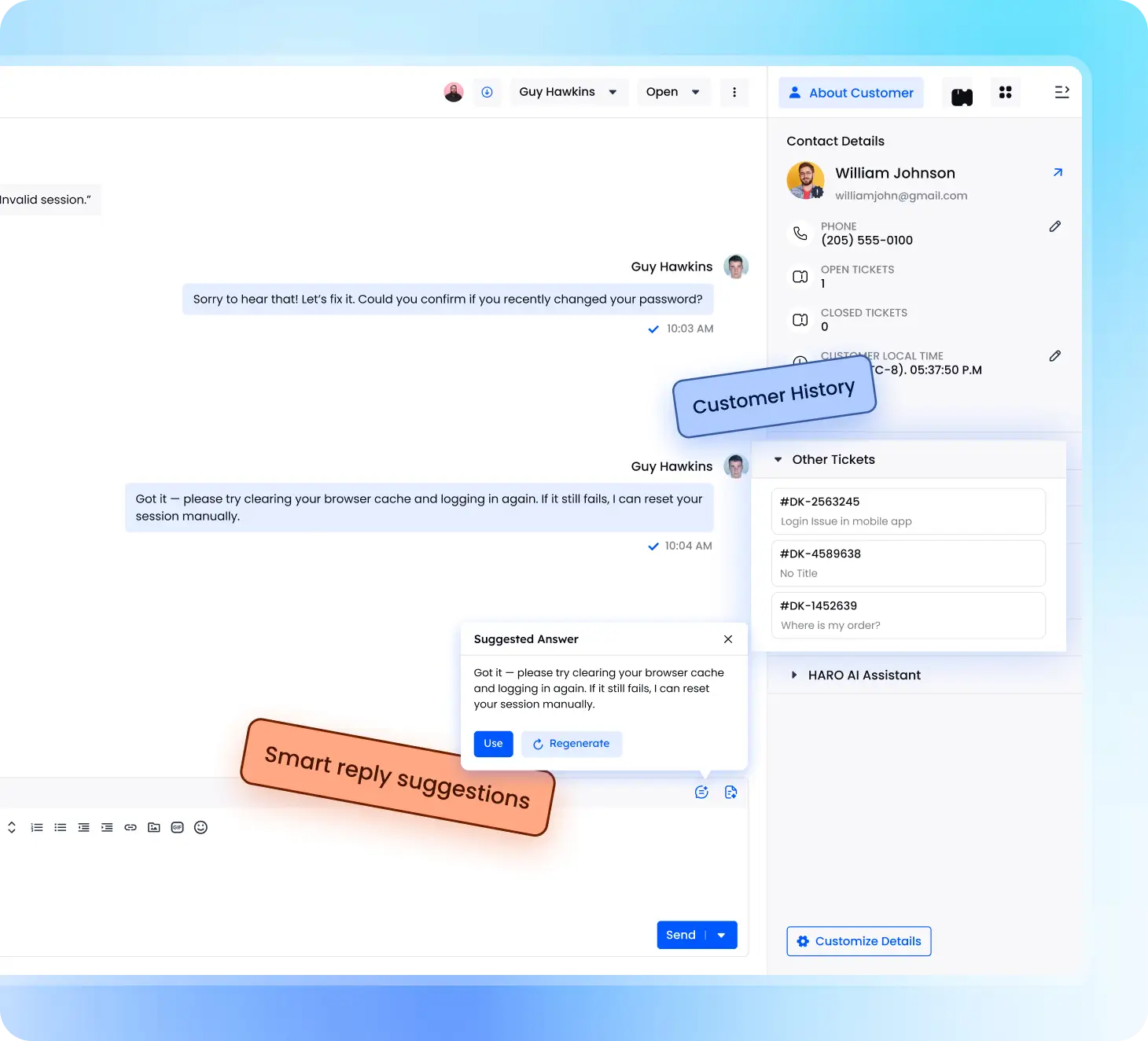
Task: Click the customer name William Johnson
Action: point(895,173)
